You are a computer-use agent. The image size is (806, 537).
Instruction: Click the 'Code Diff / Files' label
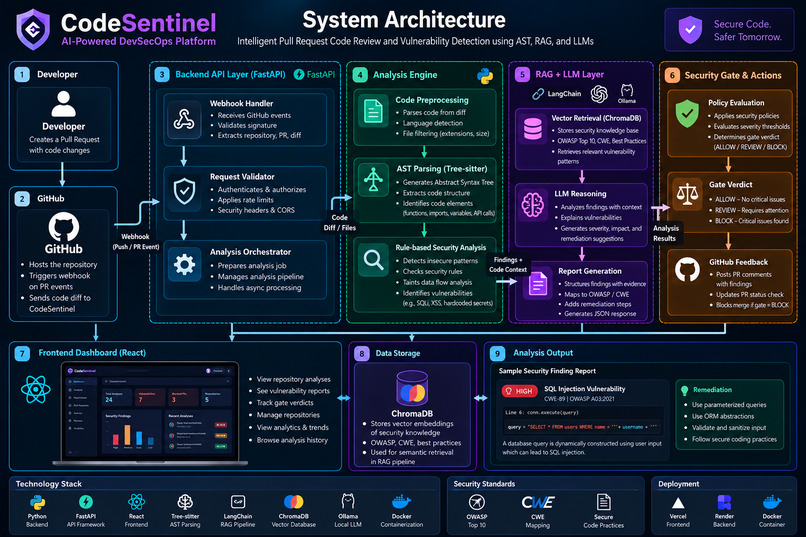point(339,223)
